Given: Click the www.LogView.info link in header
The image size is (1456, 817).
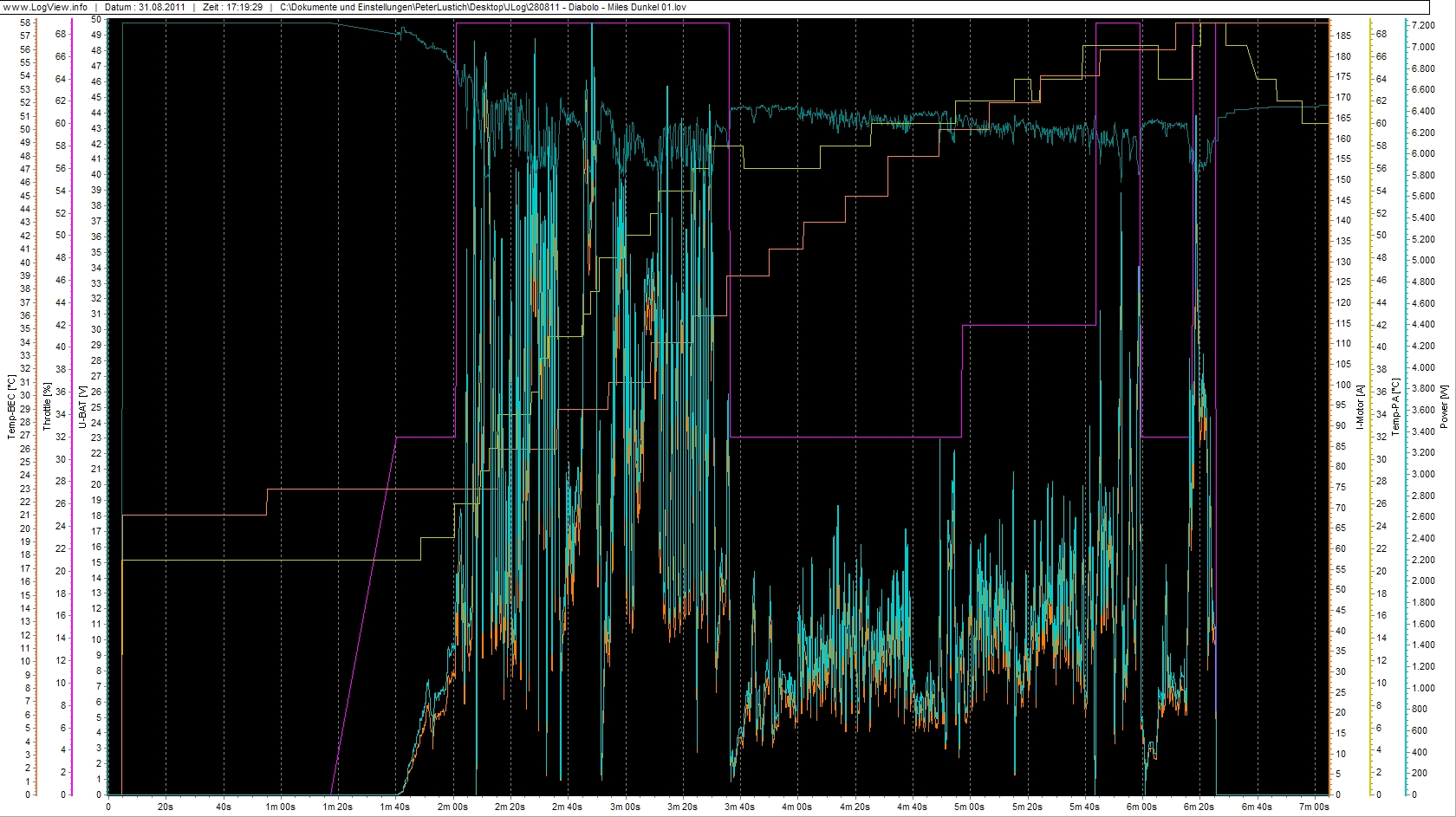Looking at the screenshot, I should pyautogui.click(x=45, y=7).
